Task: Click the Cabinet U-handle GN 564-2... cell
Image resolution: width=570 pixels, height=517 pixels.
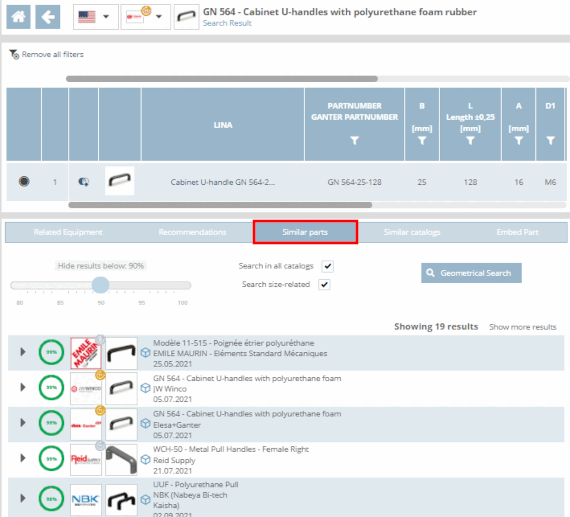Action: tap(223, 182)
